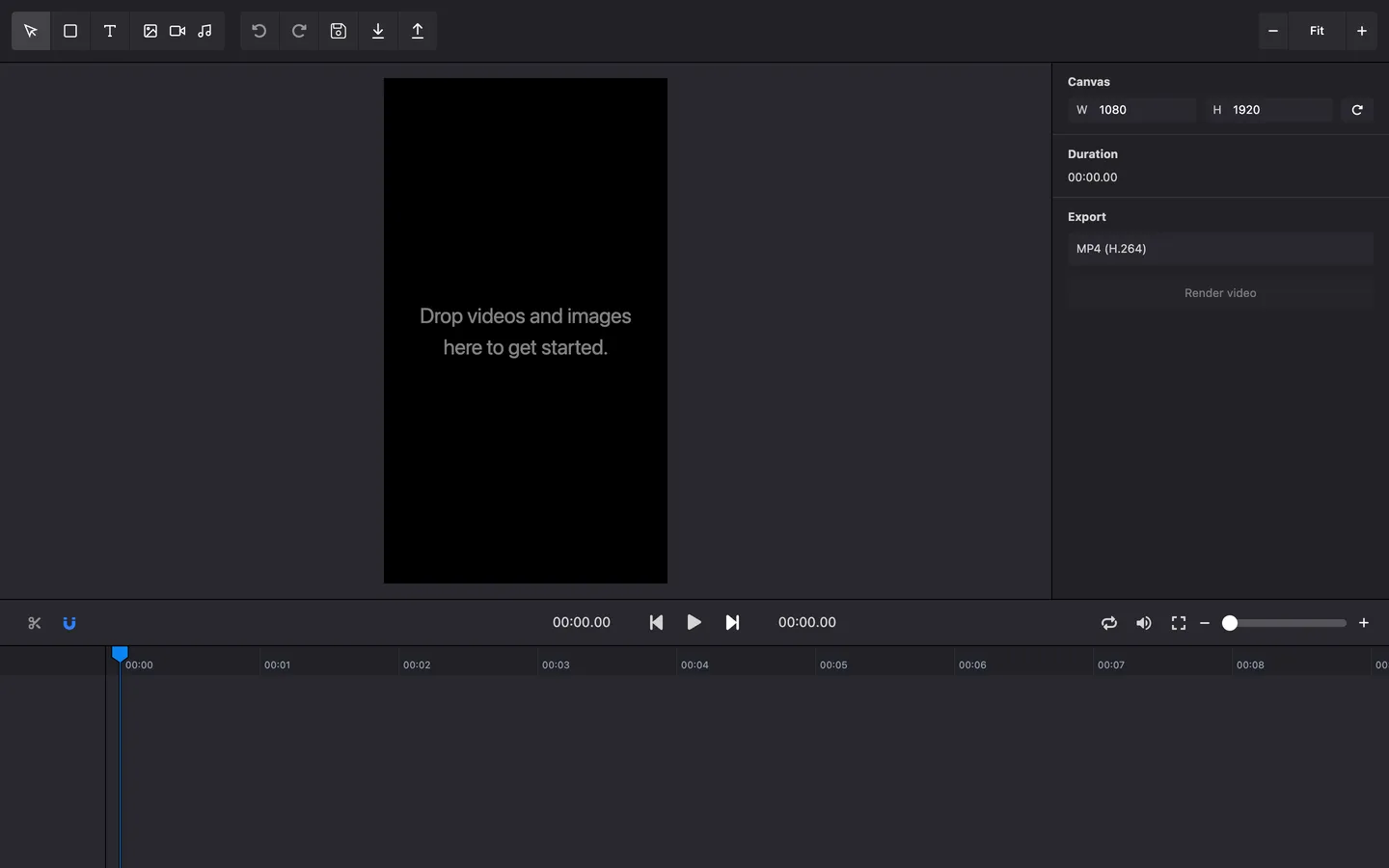Toggle loop playback

click(1109, 623)
